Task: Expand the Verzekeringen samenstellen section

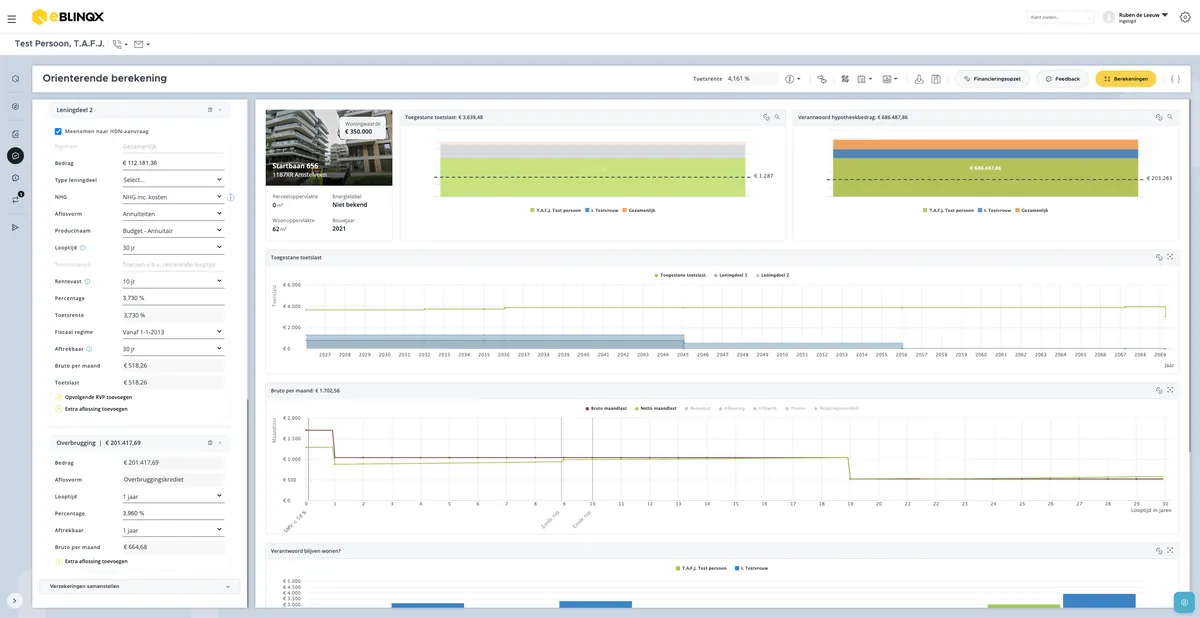Action: tap(140, 586)
